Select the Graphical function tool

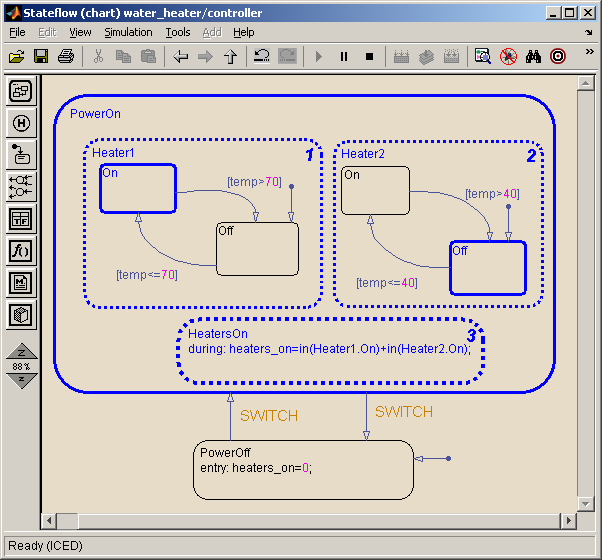pyautogui.click(x=21, y=251)
